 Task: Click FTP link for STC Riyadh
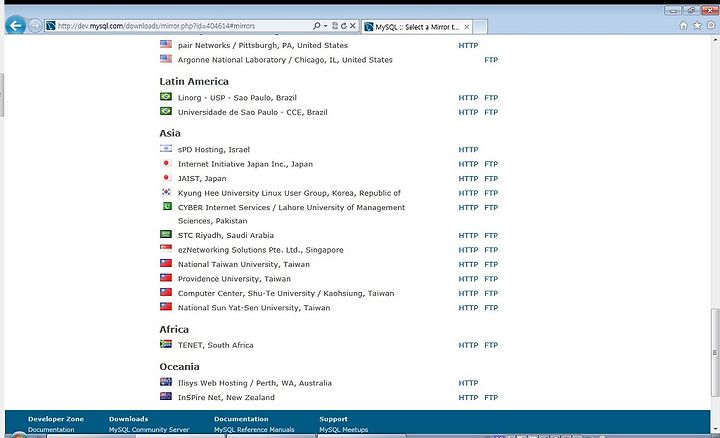491,236
